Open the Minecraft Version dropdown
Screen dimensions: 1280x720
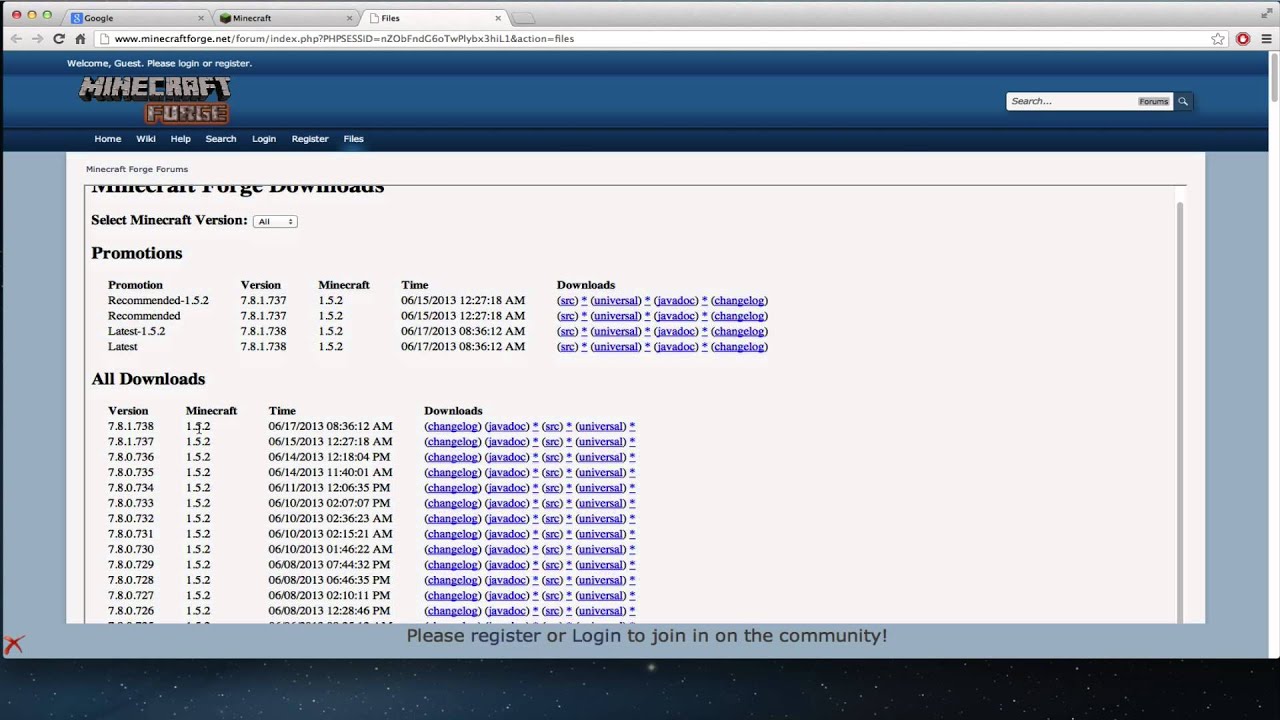[x=275, y=221]
